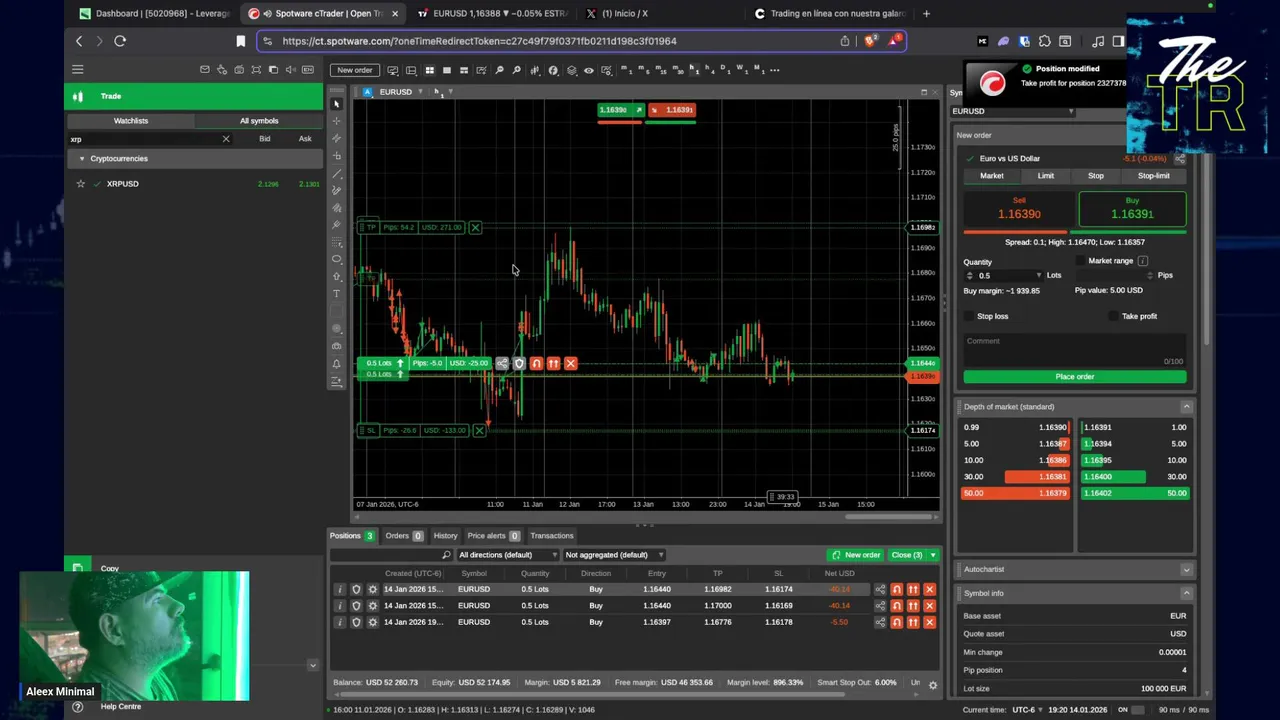
Task: Collapse the Depth of market section
Action: (1187, 407)
